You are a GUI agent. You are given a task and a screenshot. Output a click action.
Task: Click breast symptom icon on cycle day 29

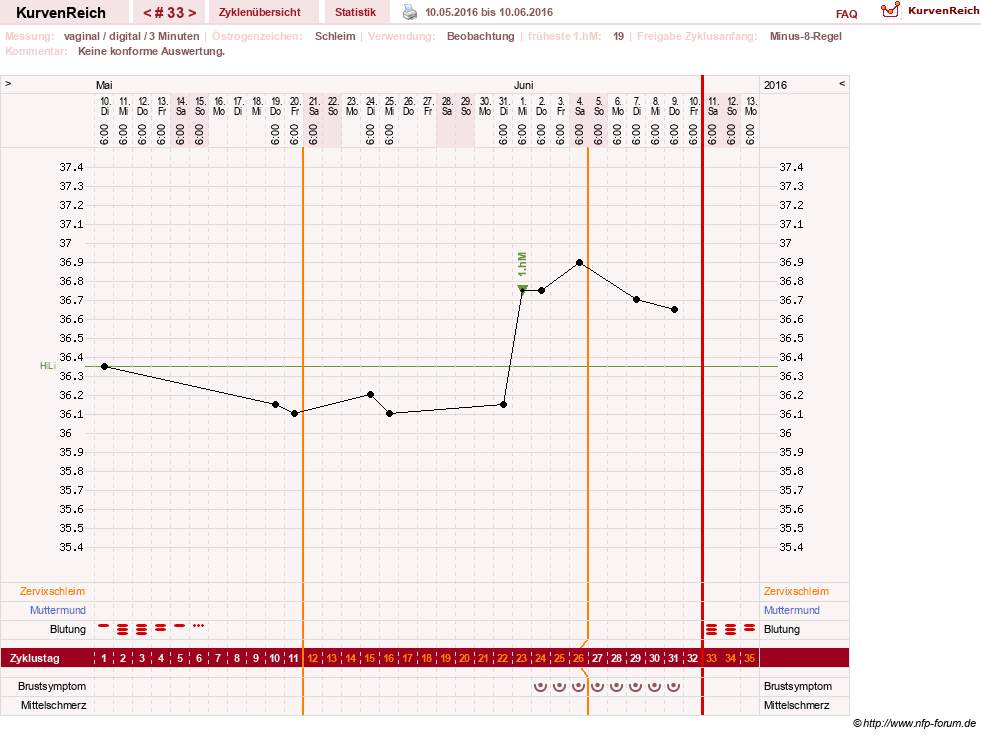pyautogui.click(x=635, y=686)
